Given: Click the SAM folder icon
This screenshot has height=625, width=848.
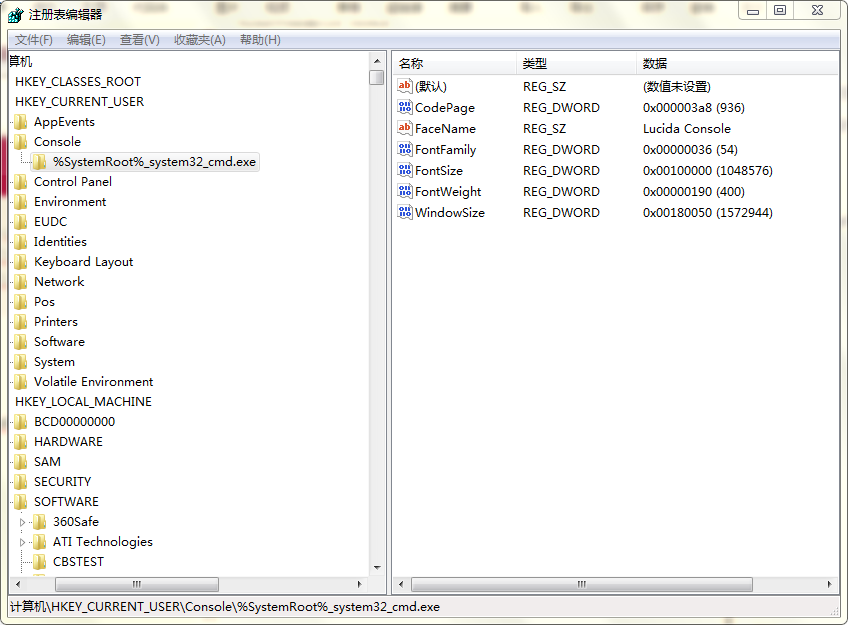Looking at the screenshot, I should [21, 462].
